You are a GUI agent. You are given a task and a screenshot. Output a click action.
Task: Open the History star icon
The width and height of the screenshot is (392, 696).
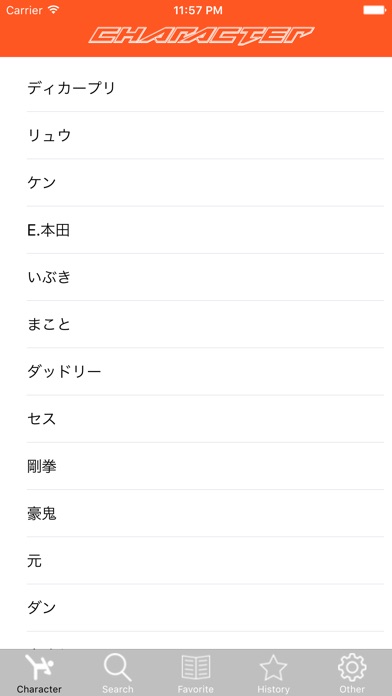point(273,668)
